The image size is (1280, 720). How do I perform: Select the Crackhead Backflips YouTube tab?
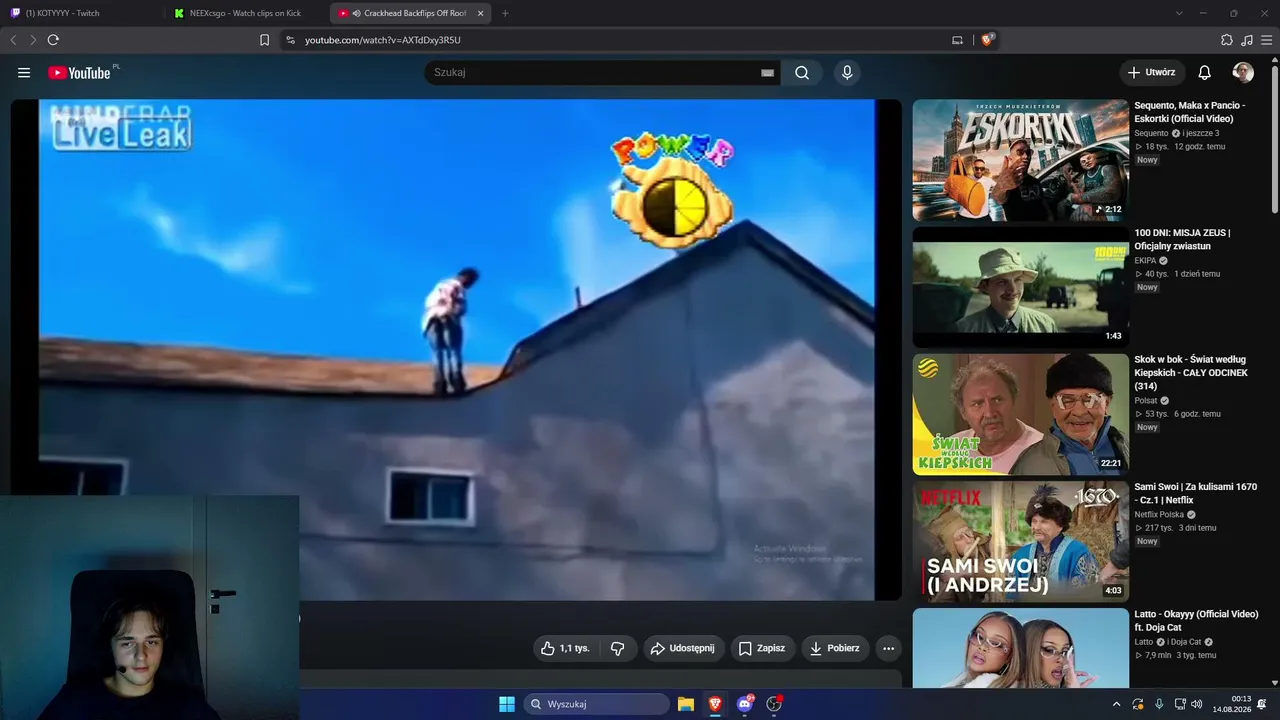(x=410, y=13)
